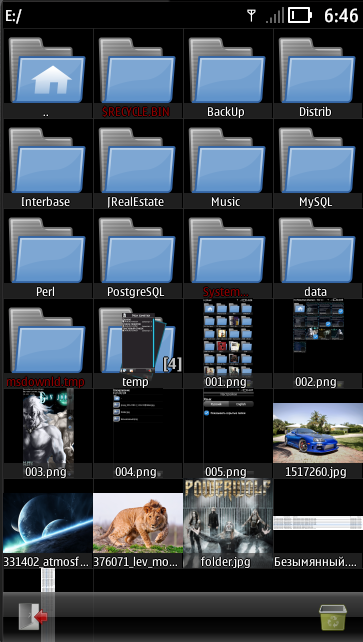Click the exit door icon in bottom bar

pos(33,616)
